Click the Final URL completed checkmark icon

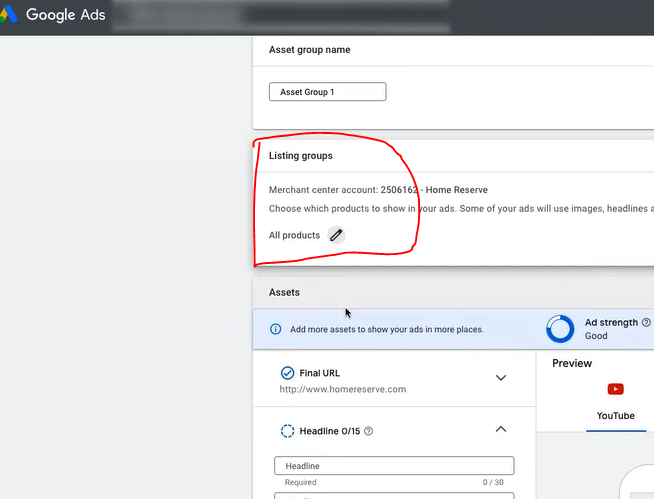coord(287,373)
